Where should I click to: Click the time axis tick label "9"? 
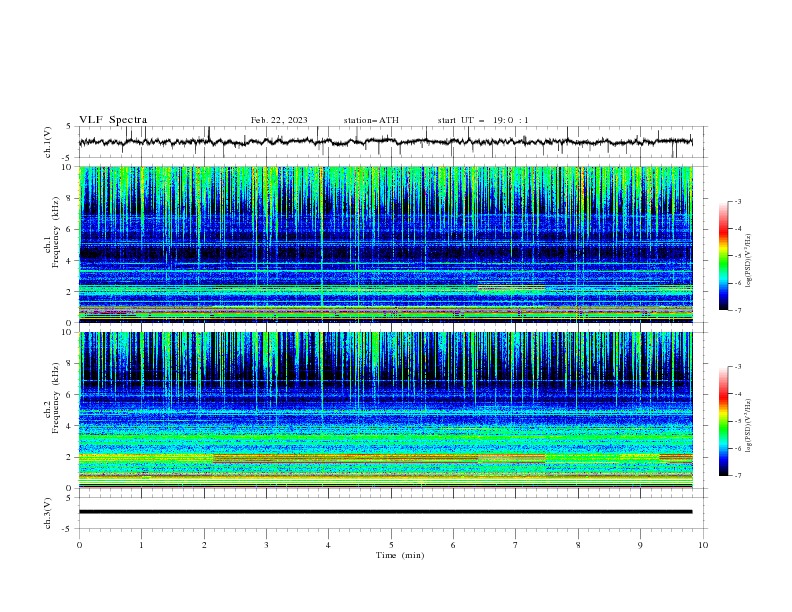point(640,545)
